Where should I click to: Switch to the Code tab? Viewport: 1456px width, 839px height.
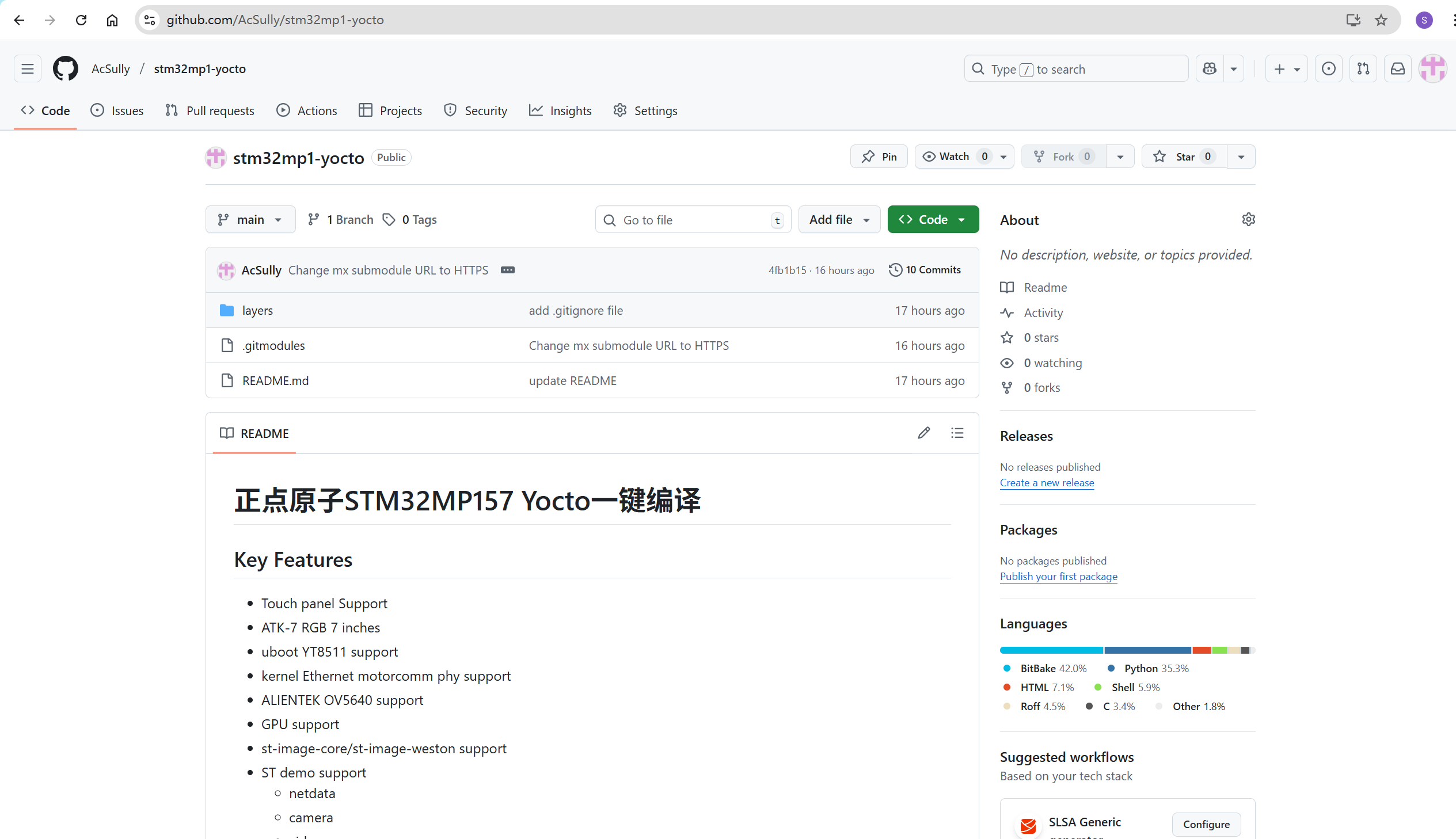pyautogui.click(x=45, y=110)
